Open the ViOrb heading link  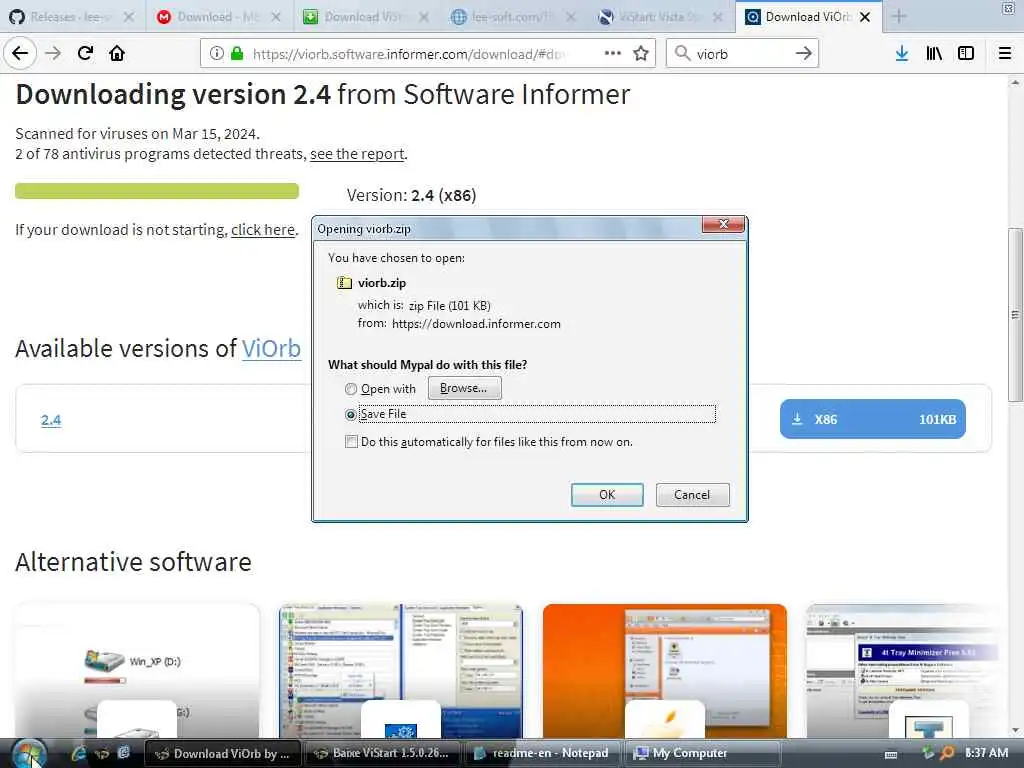pos(271,348)
